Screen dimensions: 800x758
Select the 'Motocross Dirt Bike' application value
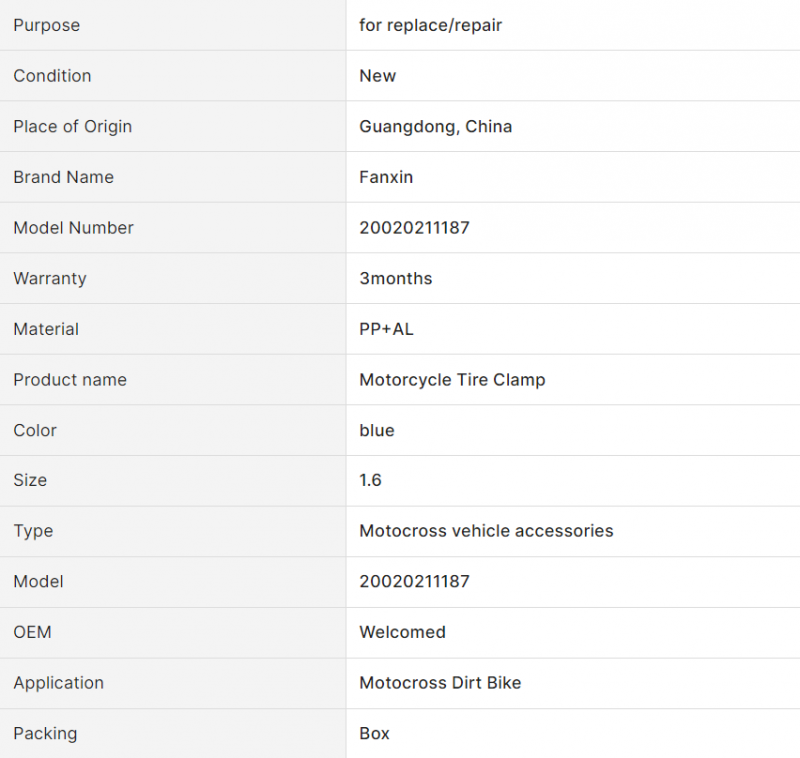click(x=440, y=683)
